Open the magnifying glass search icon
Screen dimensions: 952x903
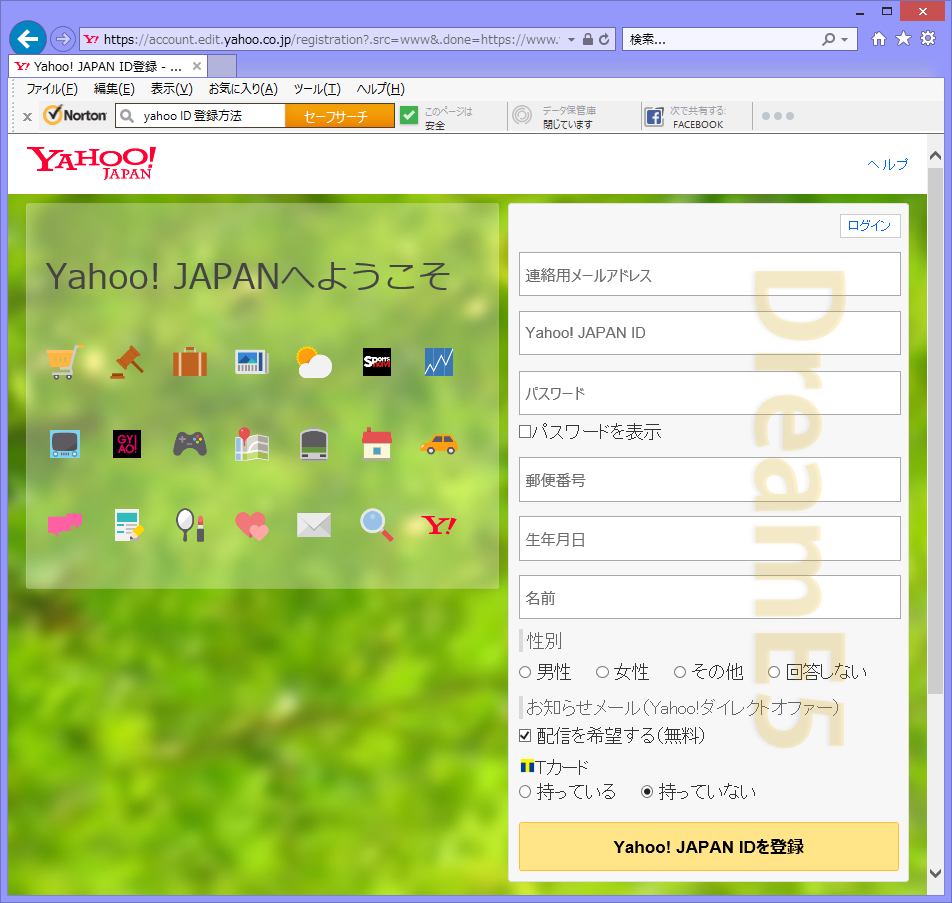coord(376,525)
